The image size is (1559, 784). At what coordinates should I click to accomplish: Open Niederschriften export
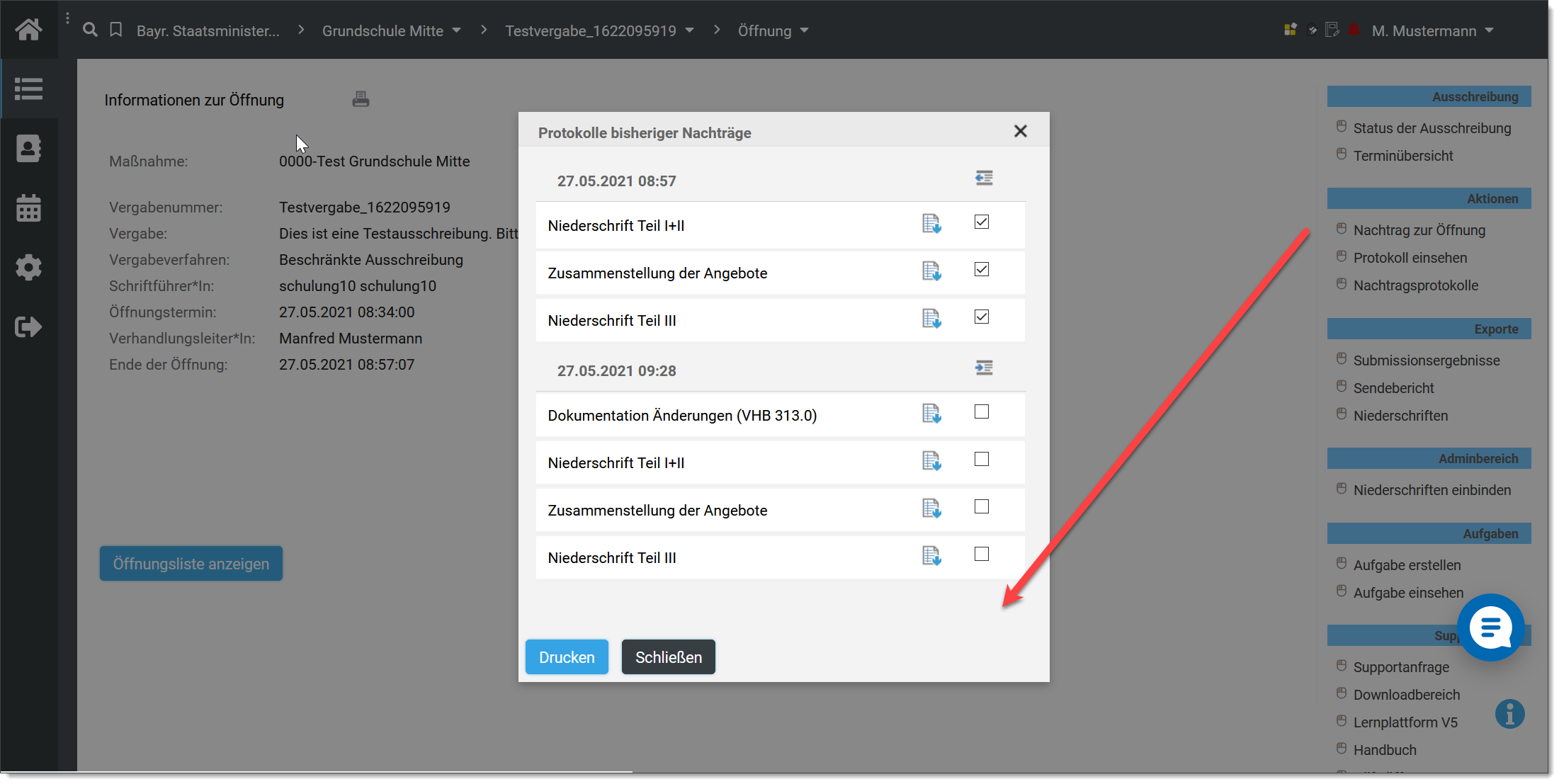tap(1400, 416)
